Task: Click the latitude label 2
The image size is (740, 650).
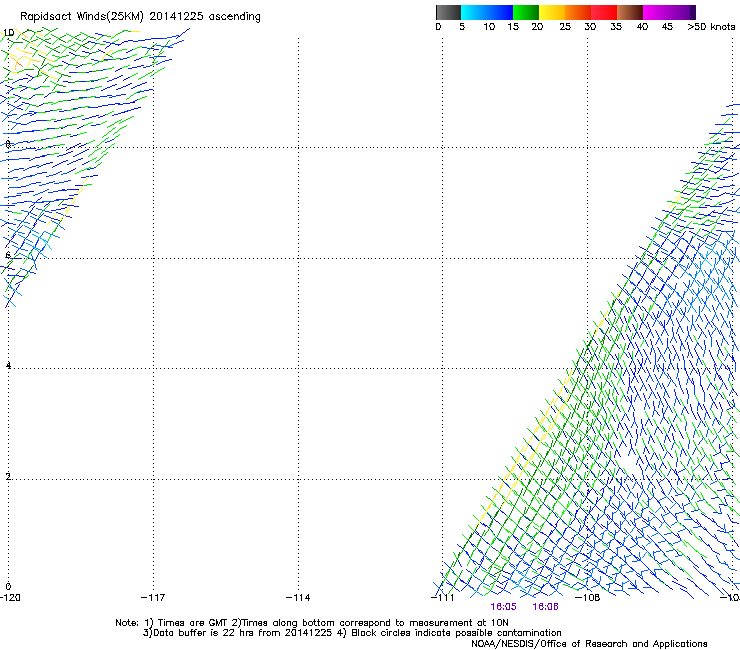Action: (8, 476)
